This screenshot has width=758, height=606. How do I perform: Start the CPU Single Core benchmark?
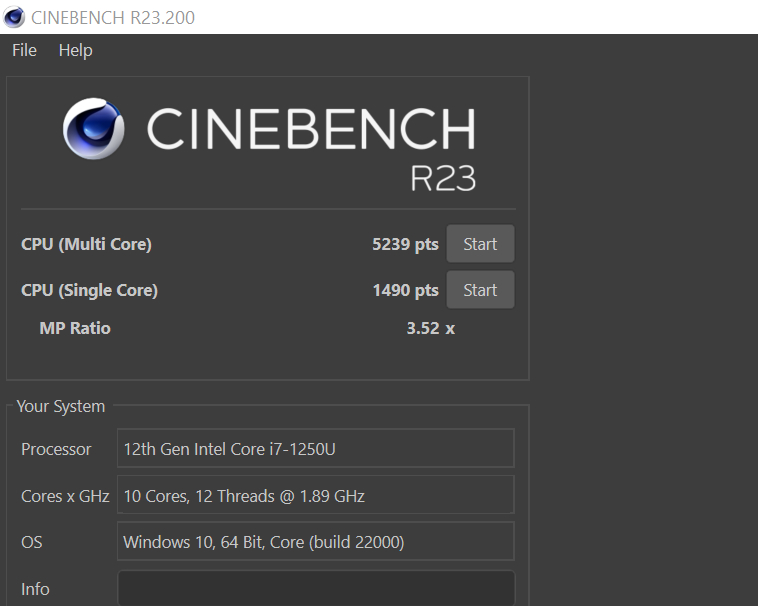click(x=480, y=290)
